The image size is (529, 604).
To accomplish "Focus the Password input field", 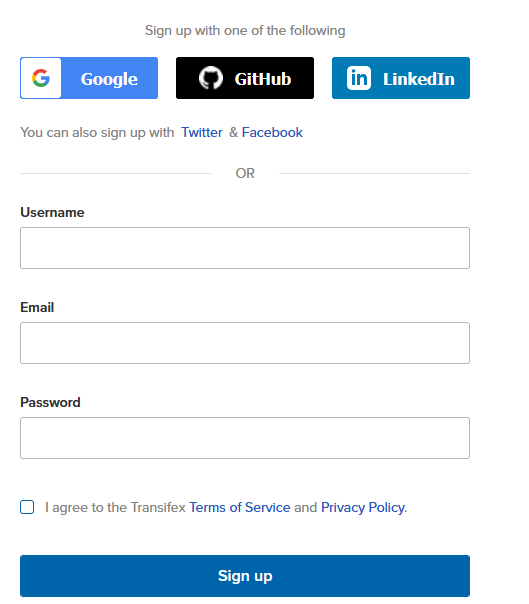I will click(245, 438).
